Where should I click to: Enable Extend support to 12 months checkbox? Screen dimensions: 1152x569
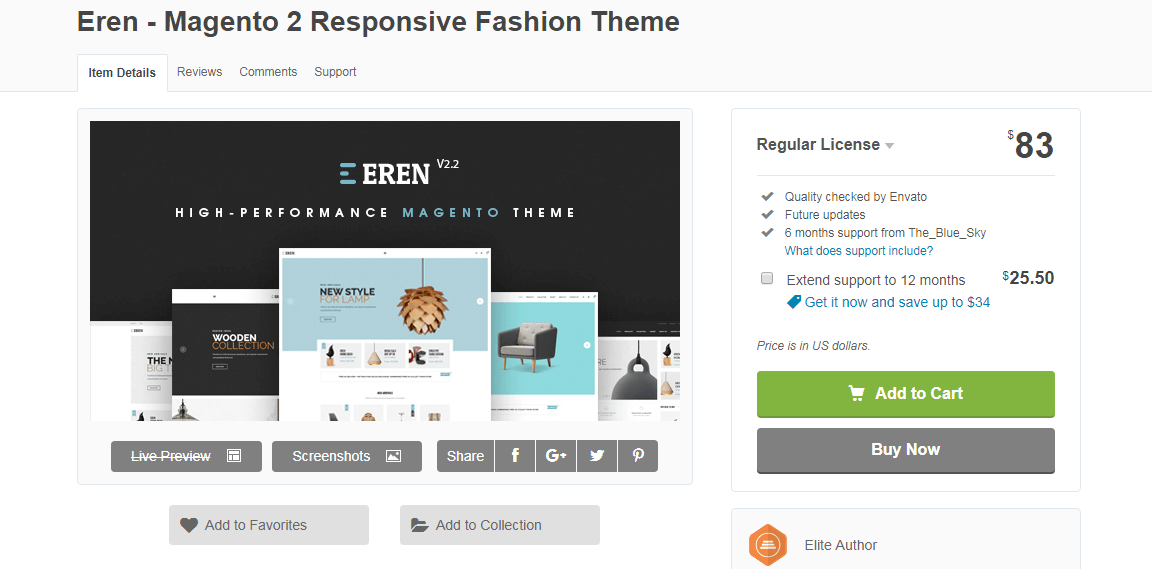point(767,279)
